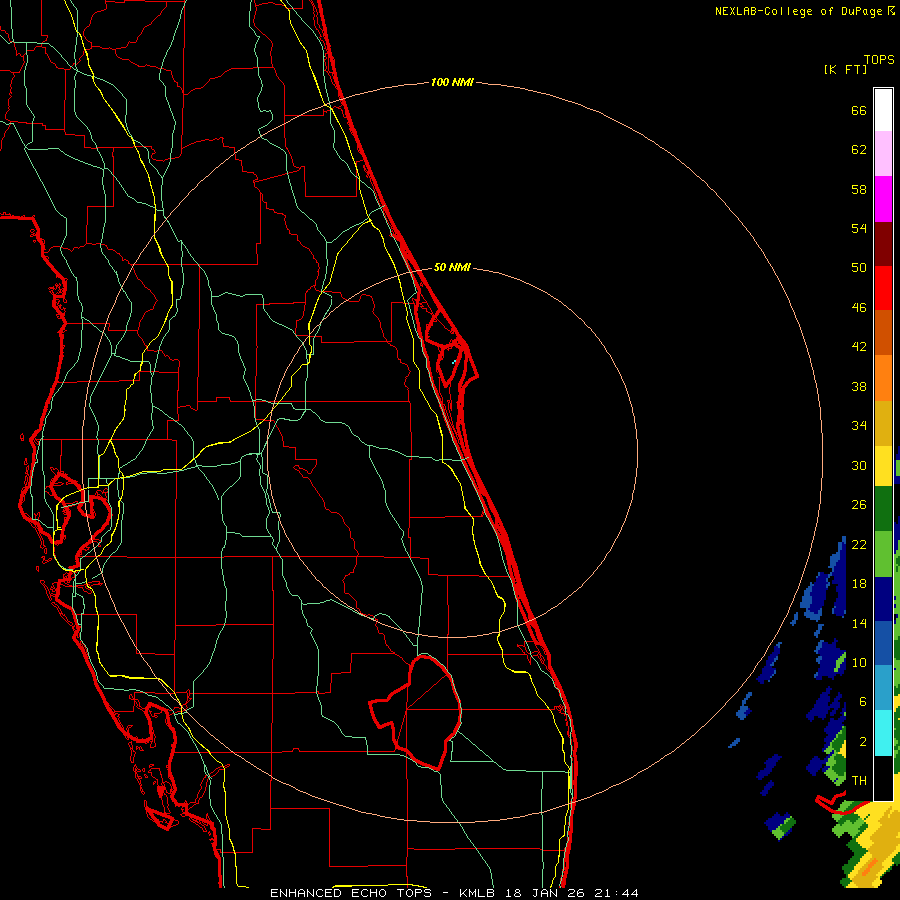Select the 42 value on the legend

[859, 347]
